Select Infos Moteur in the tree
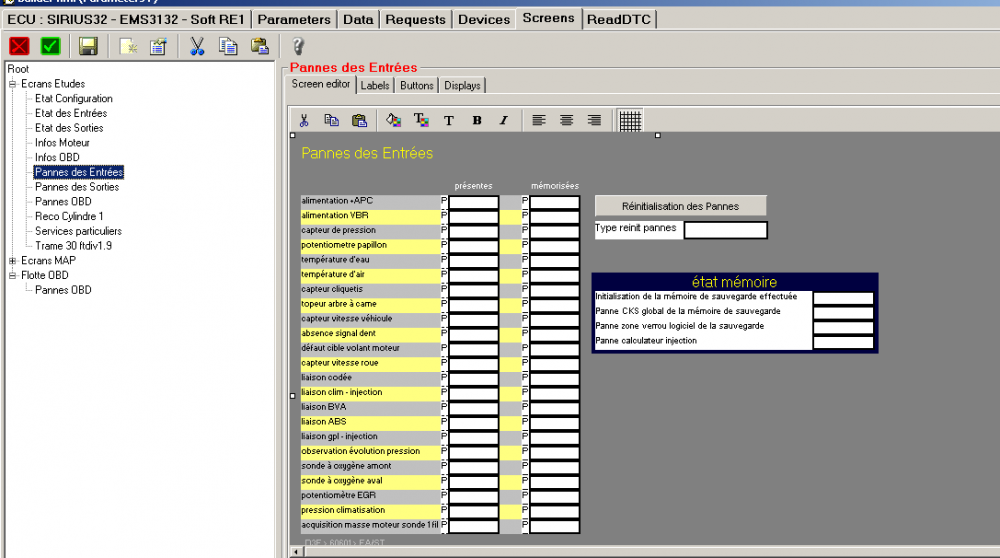The image size is (1000, 558). tap(62, 142)
